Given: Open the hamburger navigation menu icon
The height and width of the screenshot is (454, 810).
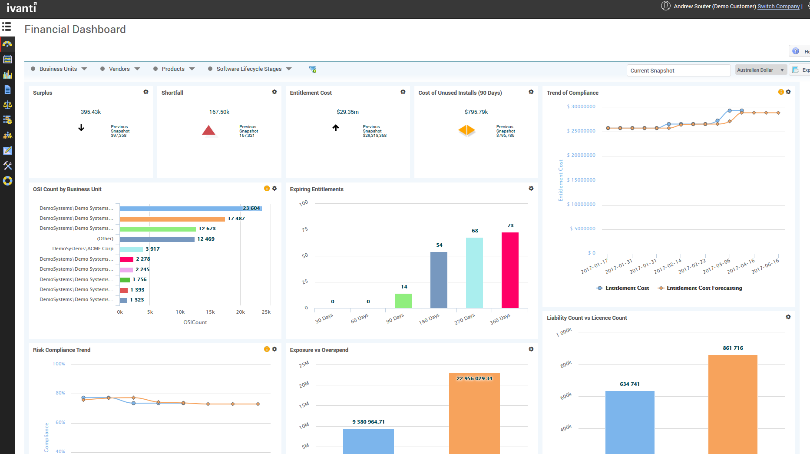Looking at the screenshot, I should pyautogui.click(x=7, y=26).
